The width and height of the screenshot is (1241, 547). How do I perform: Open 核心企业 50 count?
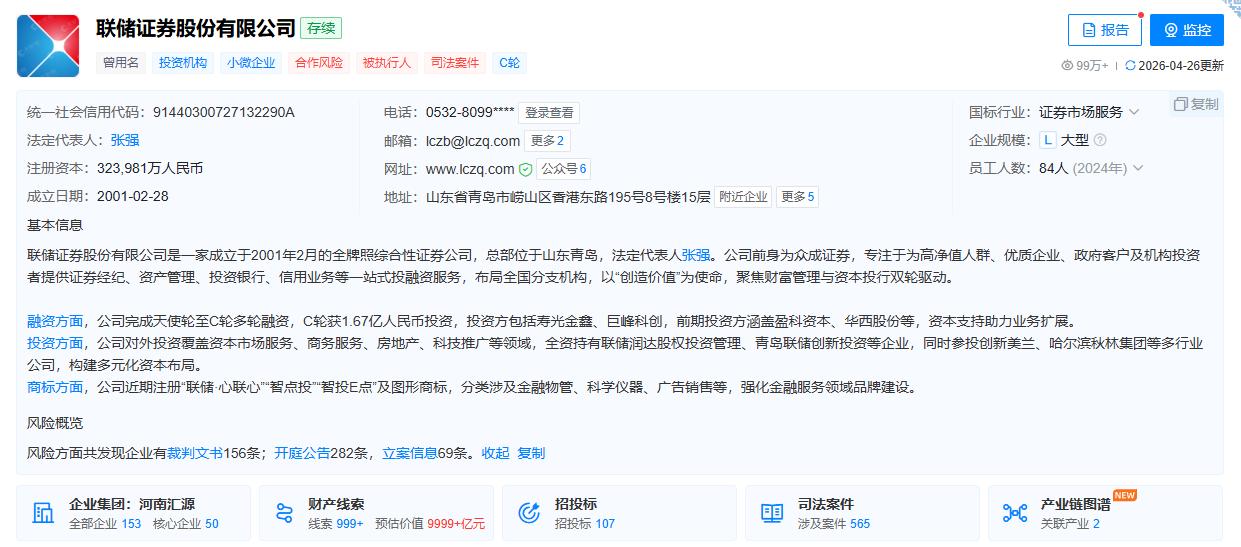186,523
